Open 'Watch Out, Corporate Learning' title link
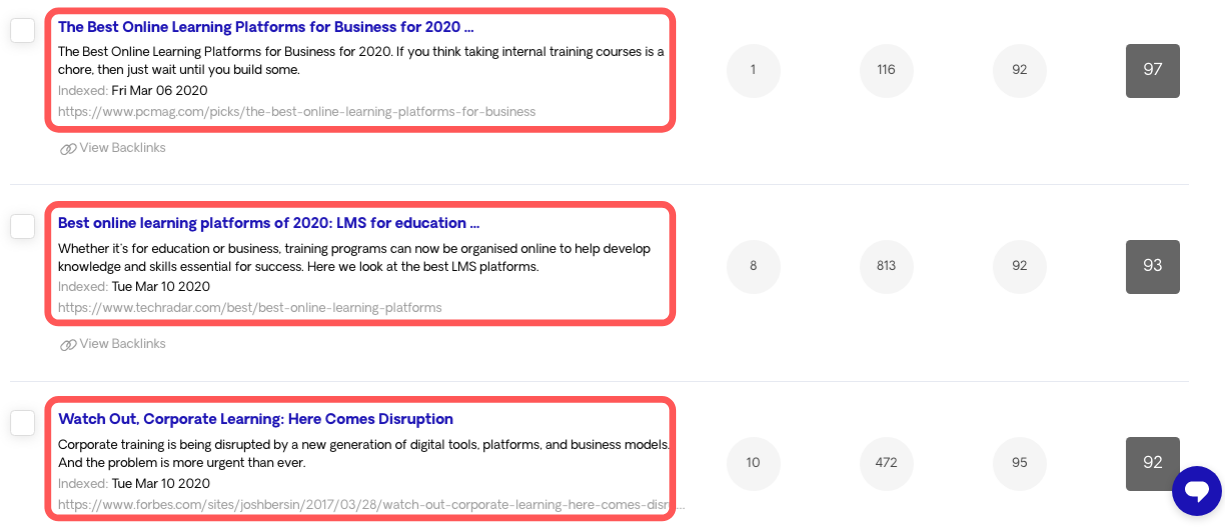 tap(256, 419)
